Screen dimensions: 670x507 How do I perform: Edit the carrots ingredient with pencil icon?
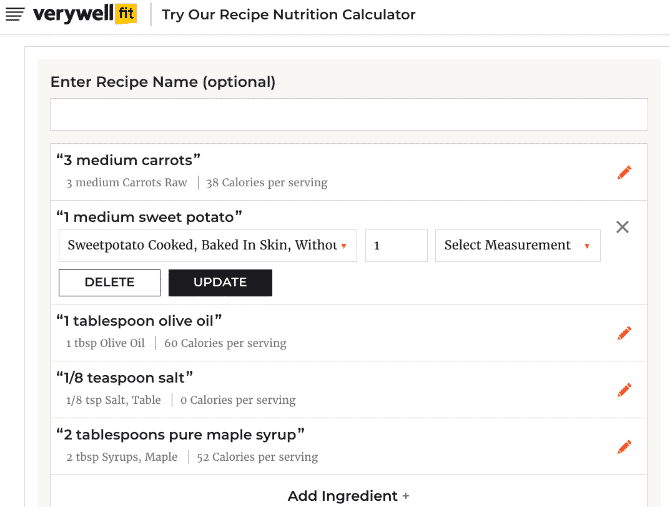click(624, 172)
